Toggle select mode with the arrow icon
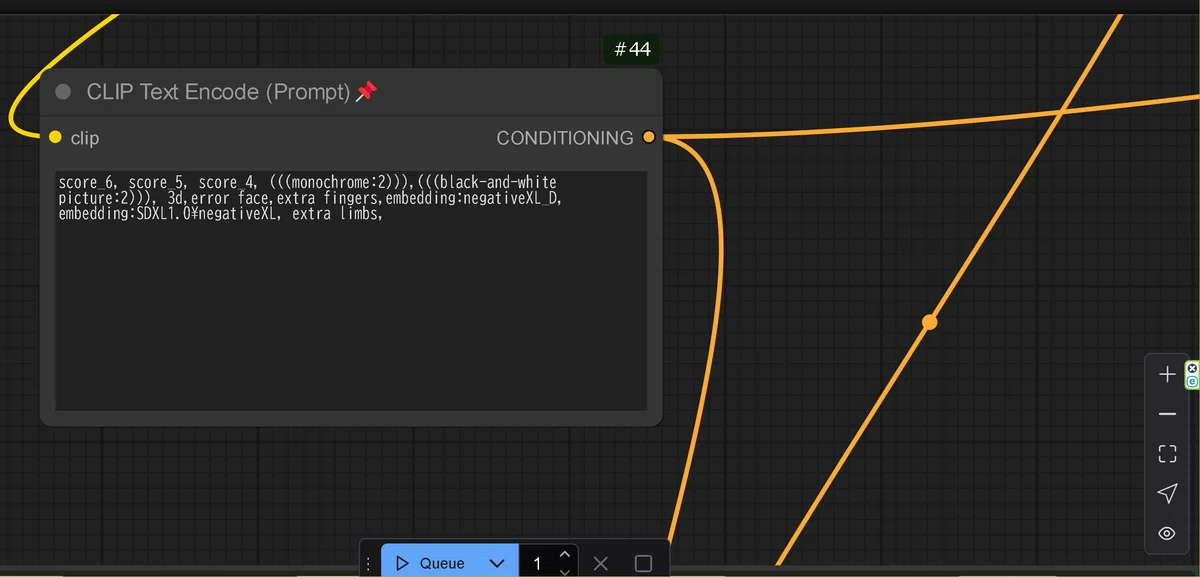Image resolution: width=1200 pixels, height=577 pixels. [x=1167, y=493]
